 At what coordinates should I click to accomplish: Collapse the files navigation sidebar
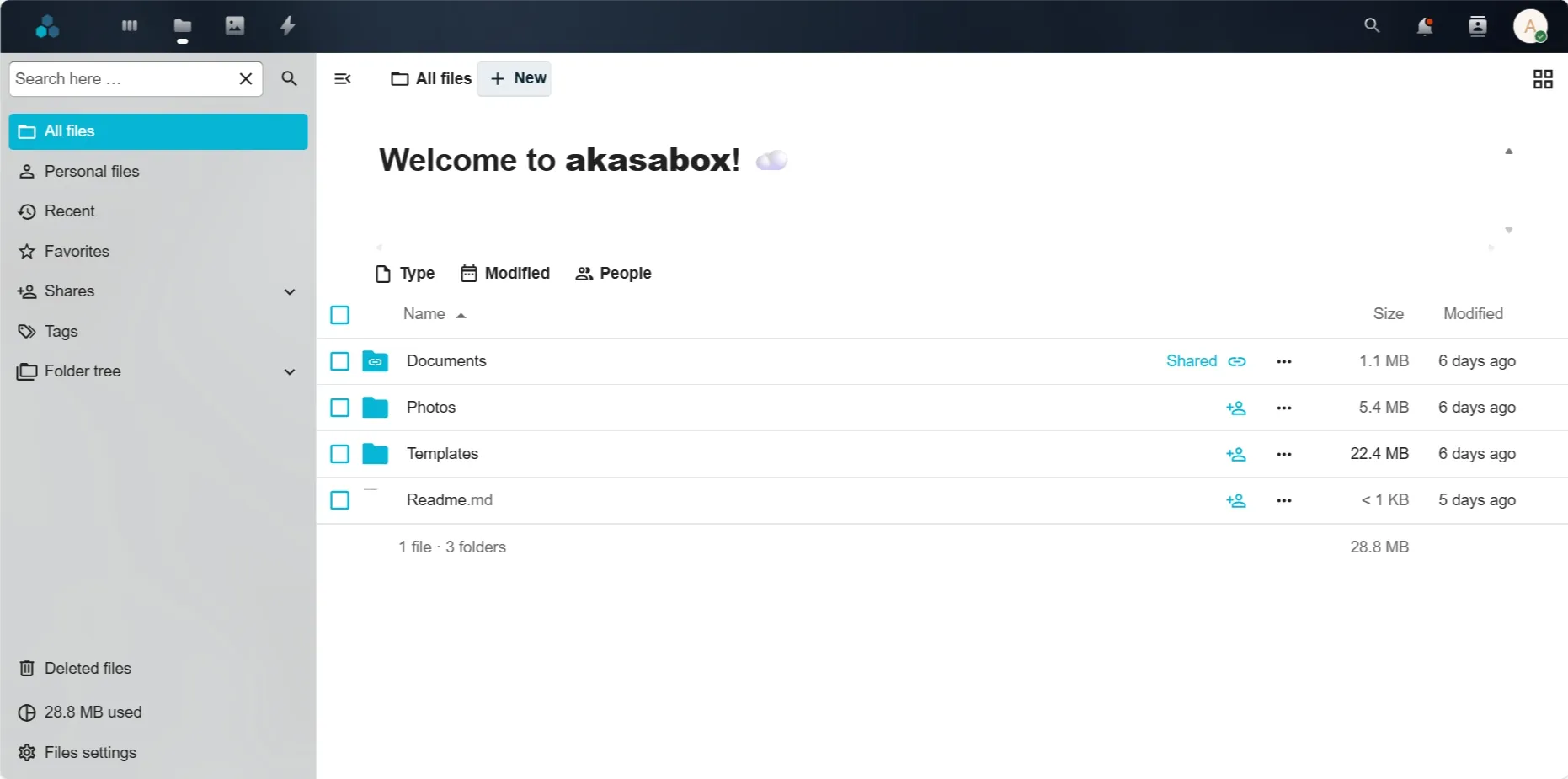(343, 78)
